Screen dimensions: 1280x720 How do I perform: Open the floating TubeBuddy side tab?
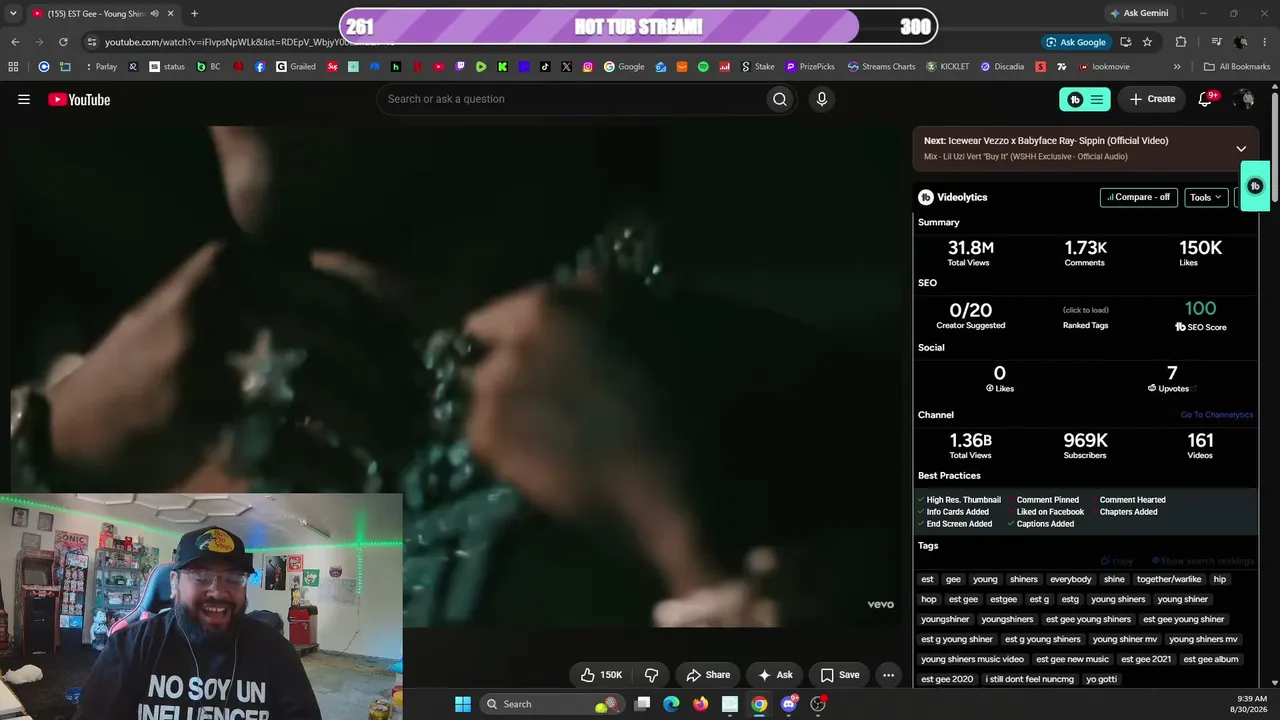click(1255, 186)
